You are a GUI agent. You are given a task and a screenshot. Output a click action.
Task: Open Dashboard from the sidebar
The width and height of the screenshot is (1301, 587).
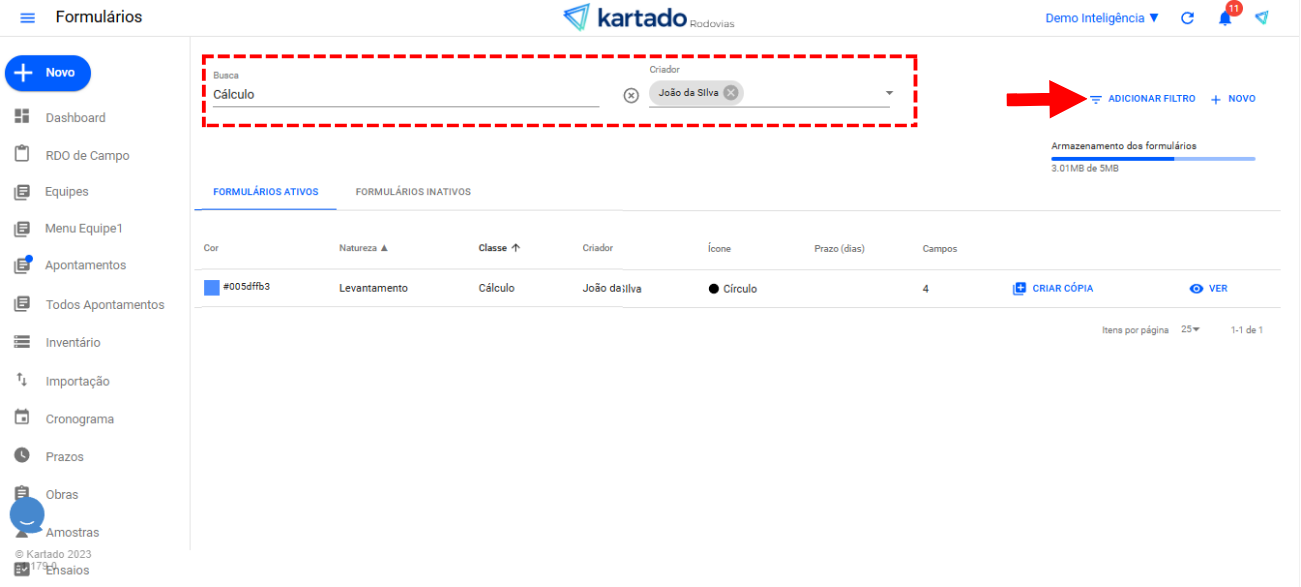pyautogui.click(x=74, y=118)
